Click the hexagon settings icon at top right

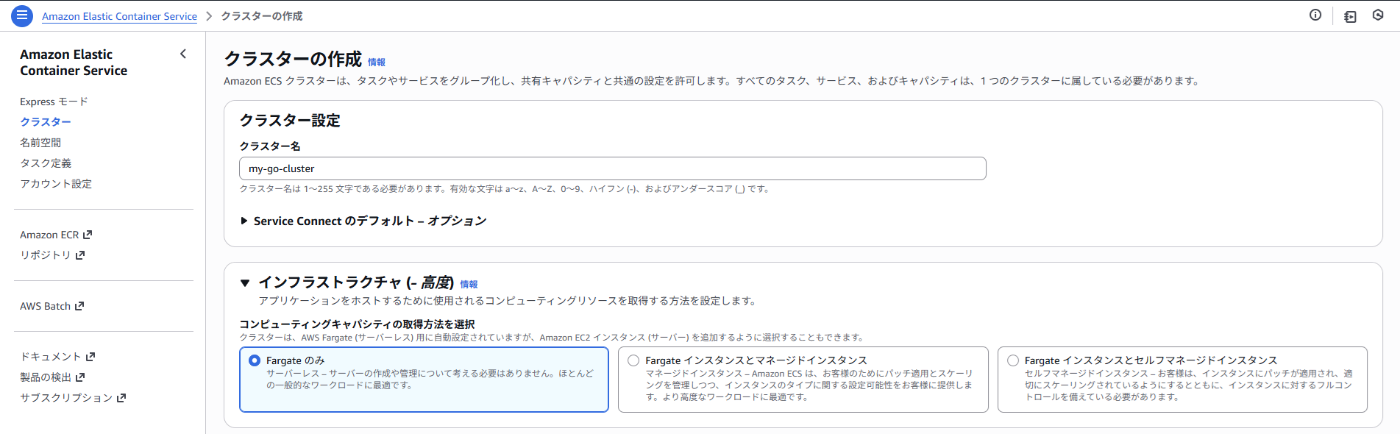(1378, 15)
